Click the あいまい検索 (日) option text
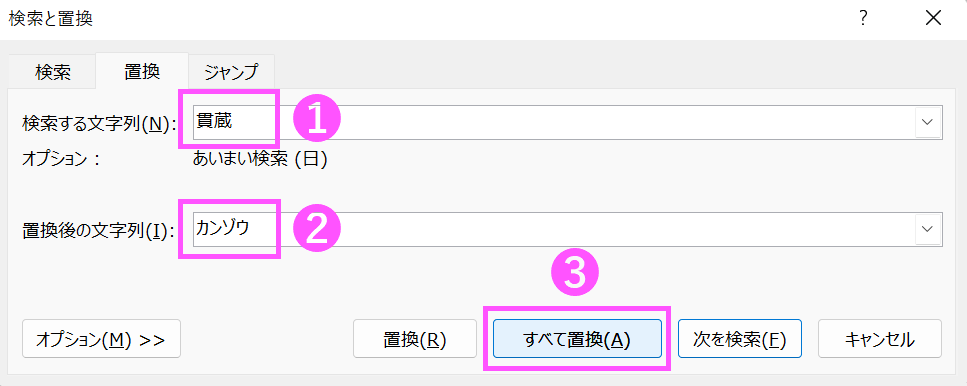Viewport: 967px width, 386px height. [x=260, y=159]
